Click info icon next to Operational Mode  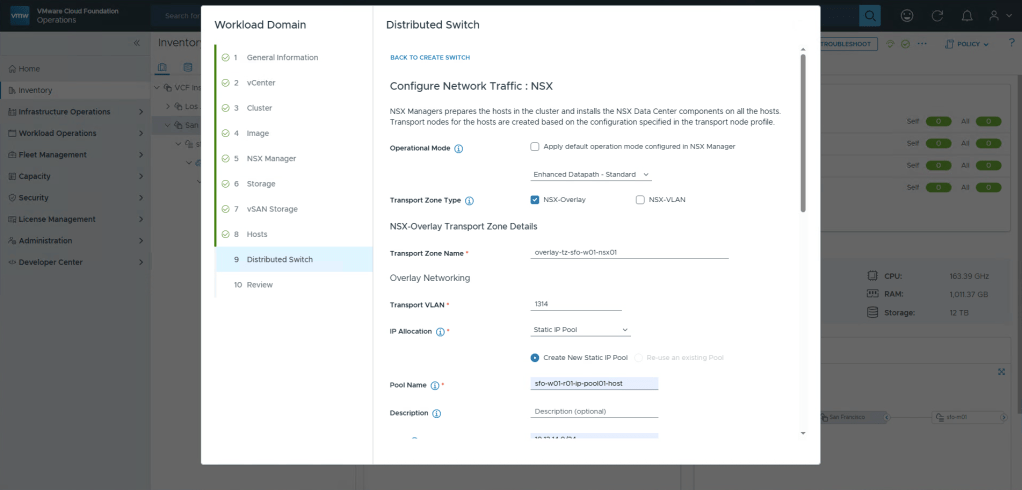[459, 149]
